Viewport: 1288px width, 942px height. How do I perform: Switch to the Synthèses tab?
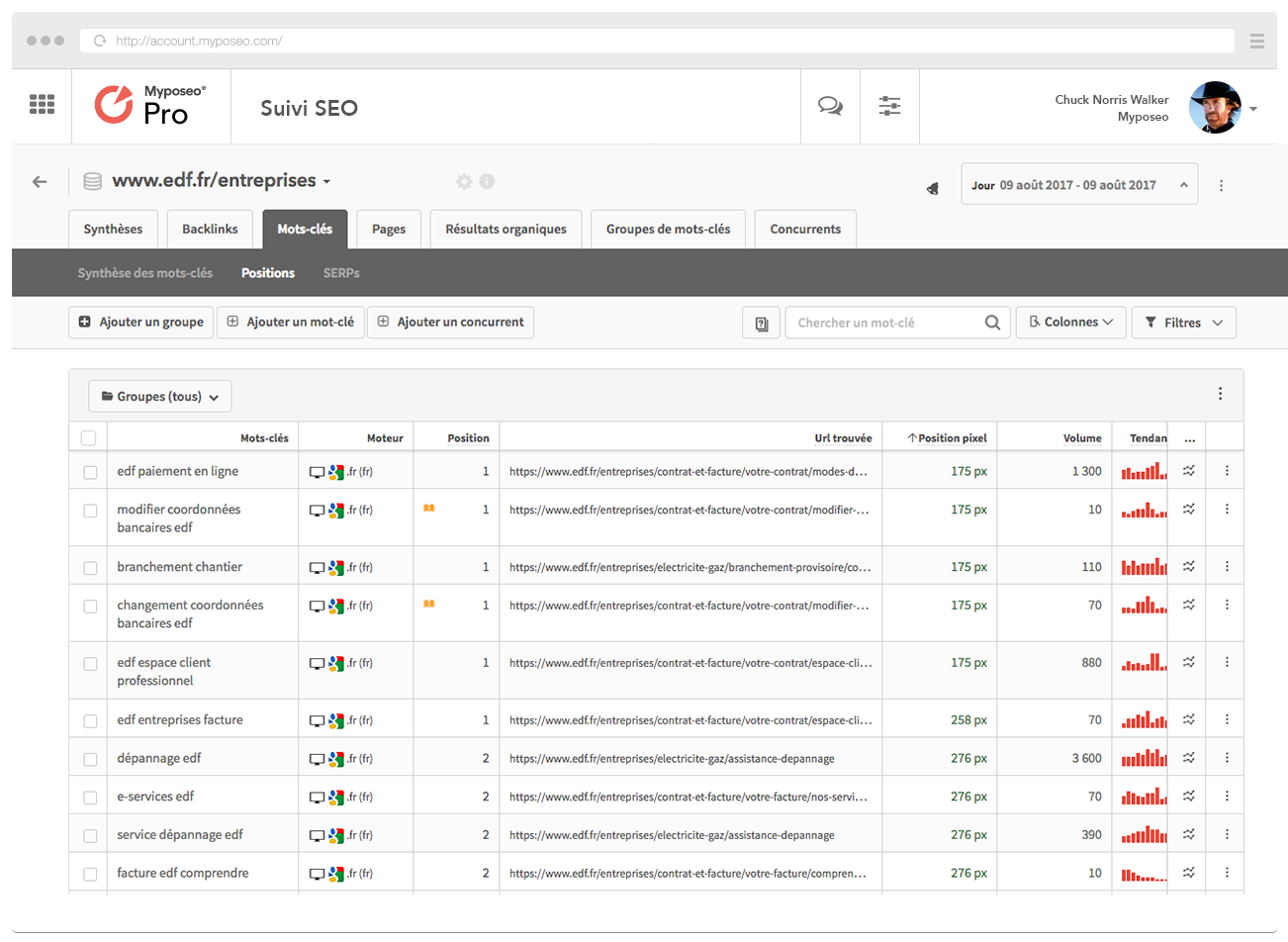click(x=113, y=229)
